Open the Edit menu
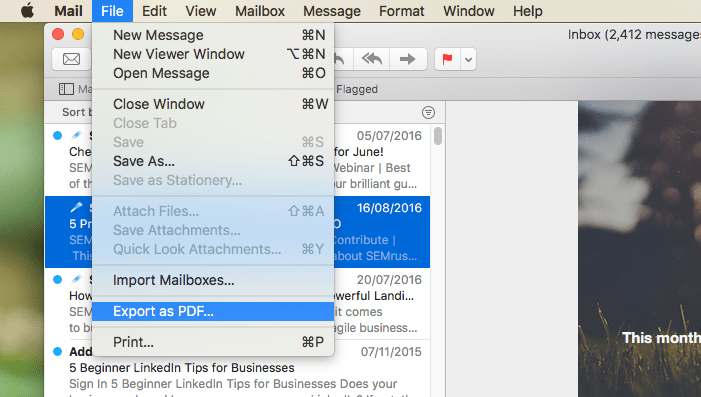 tap(154, 11)
